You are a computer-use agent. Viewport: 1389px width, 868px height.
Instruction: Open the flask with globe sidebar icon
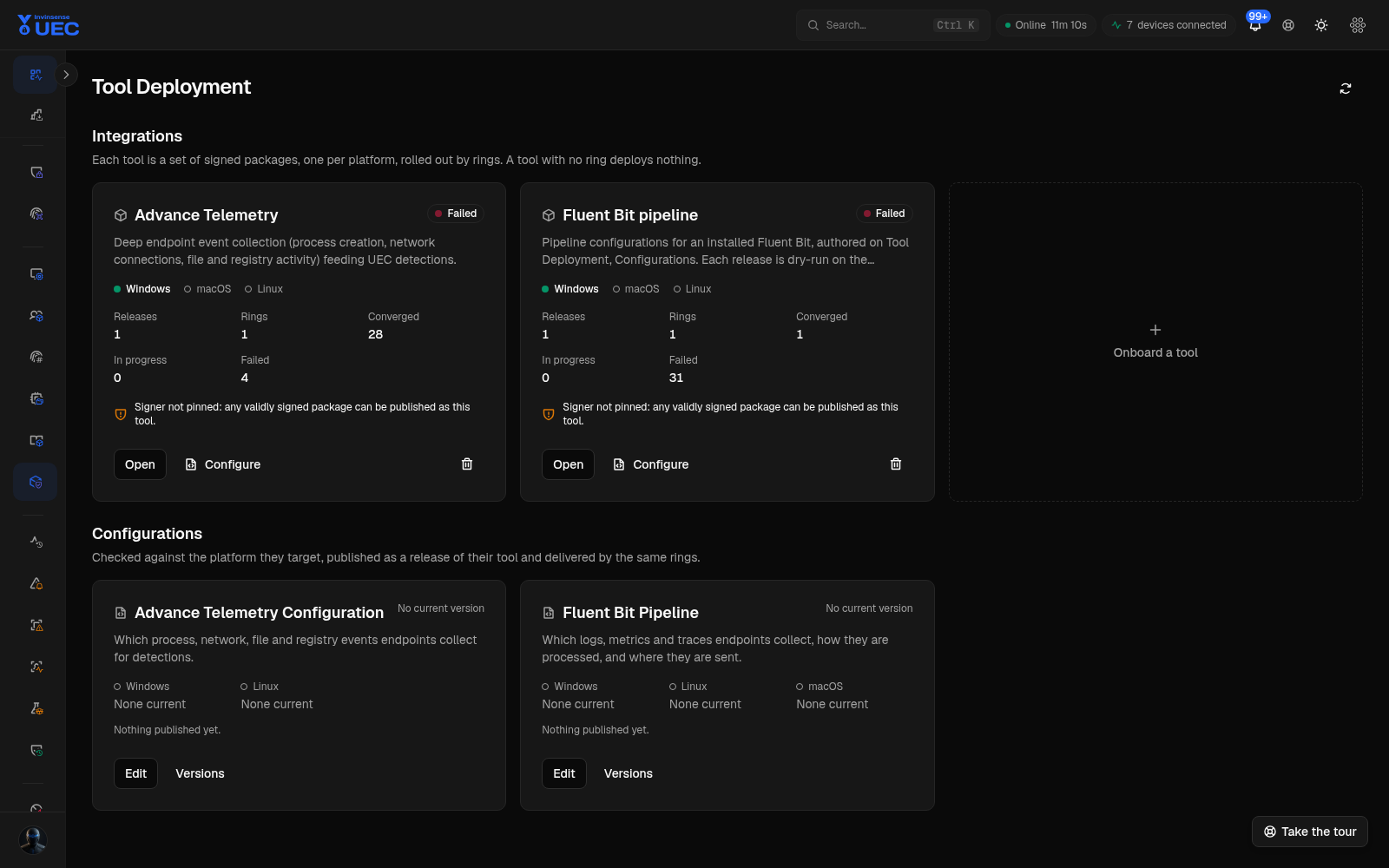(36, 708)
